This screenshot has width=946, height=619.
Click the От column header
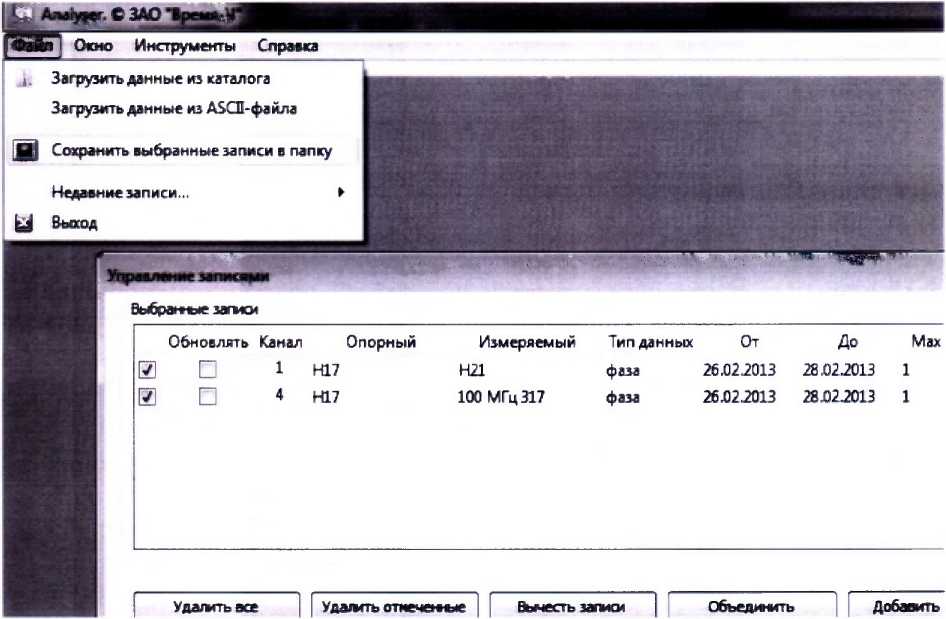pyautogui.click(x=749, y=341)
